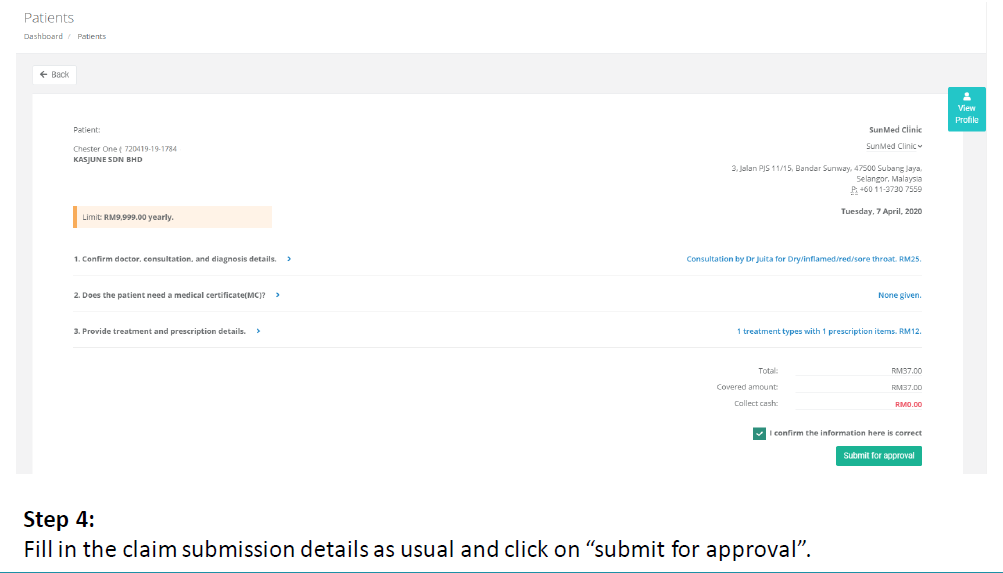
Task: Open the 1 treatment types summary link
Action: click(829, 331)
